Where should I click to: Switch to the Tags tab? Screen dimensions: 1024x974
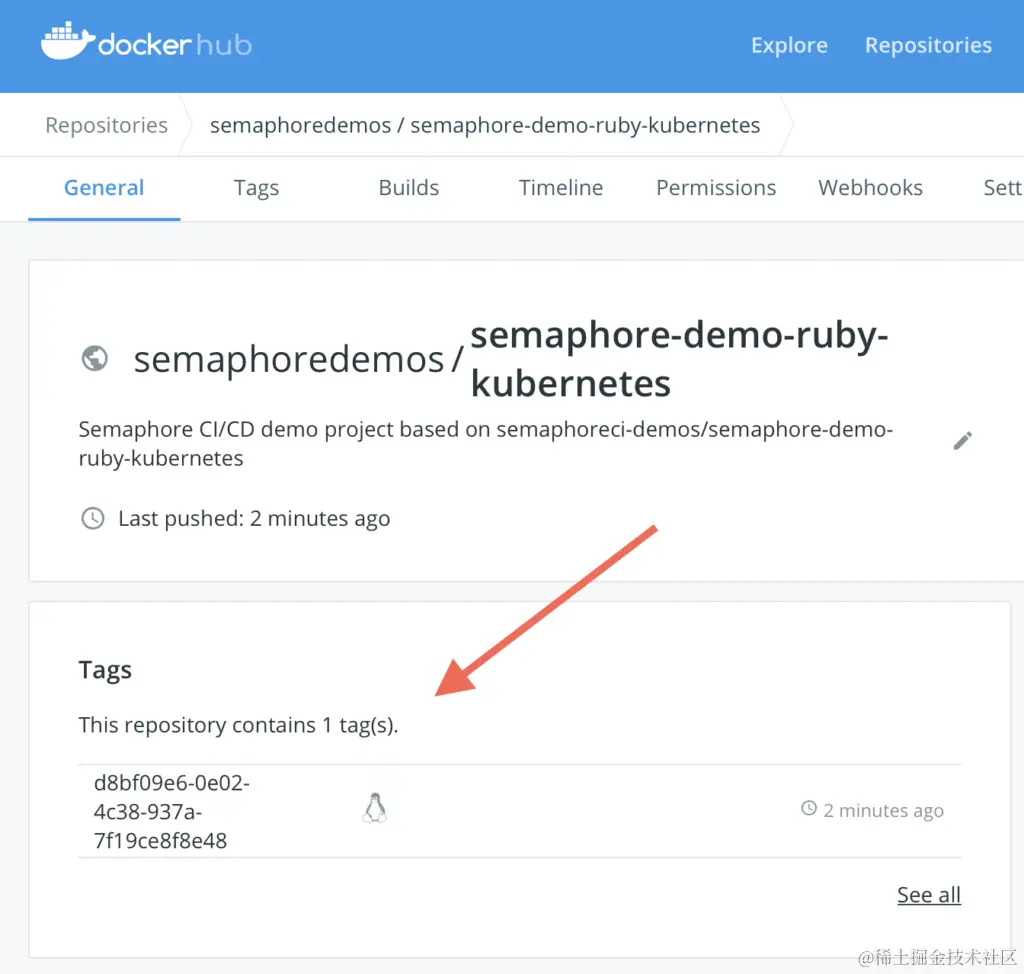(256, 188)
